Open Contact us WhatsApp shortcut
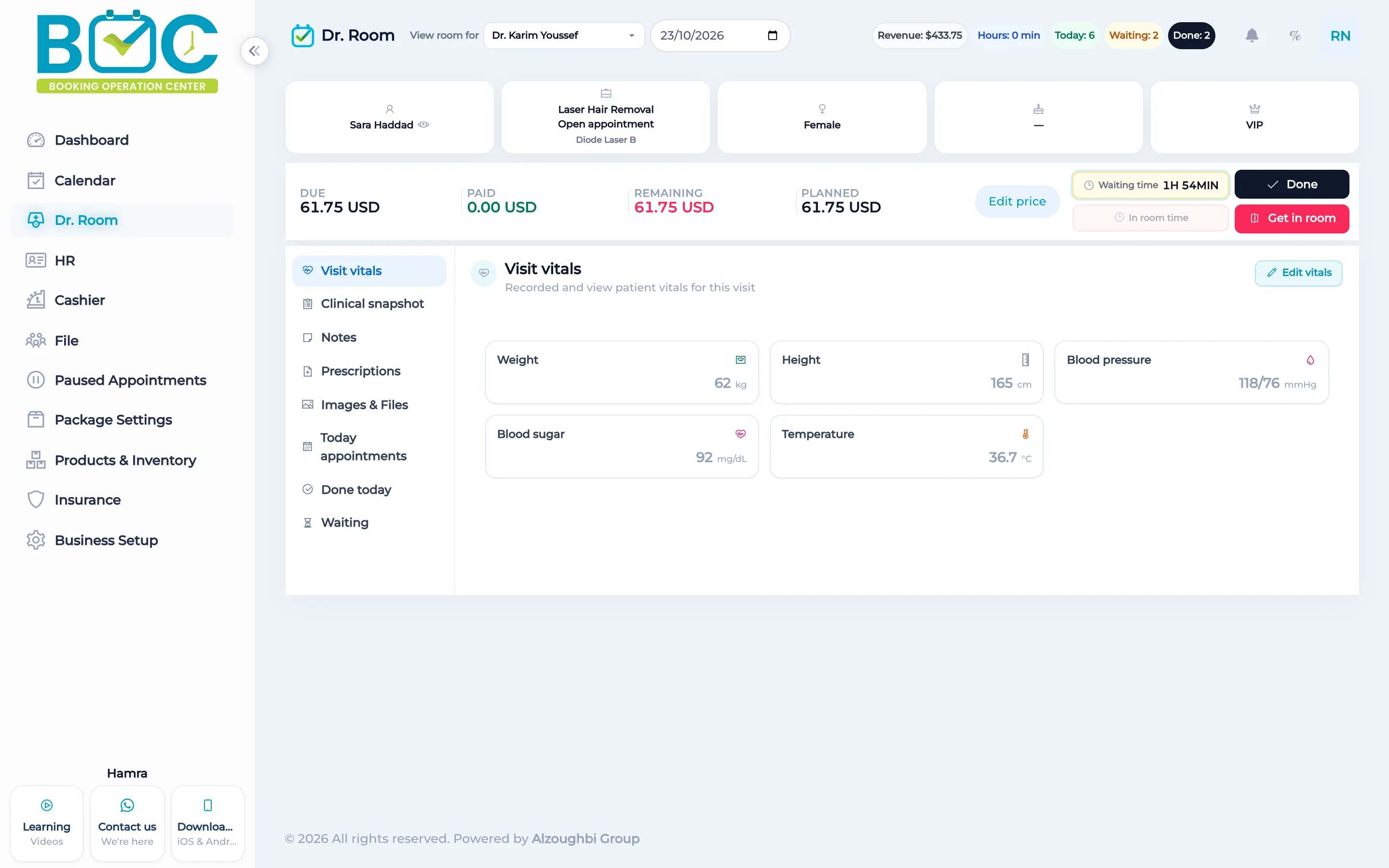The width and height of the screenshot is (1389, 868). point(127,823)
